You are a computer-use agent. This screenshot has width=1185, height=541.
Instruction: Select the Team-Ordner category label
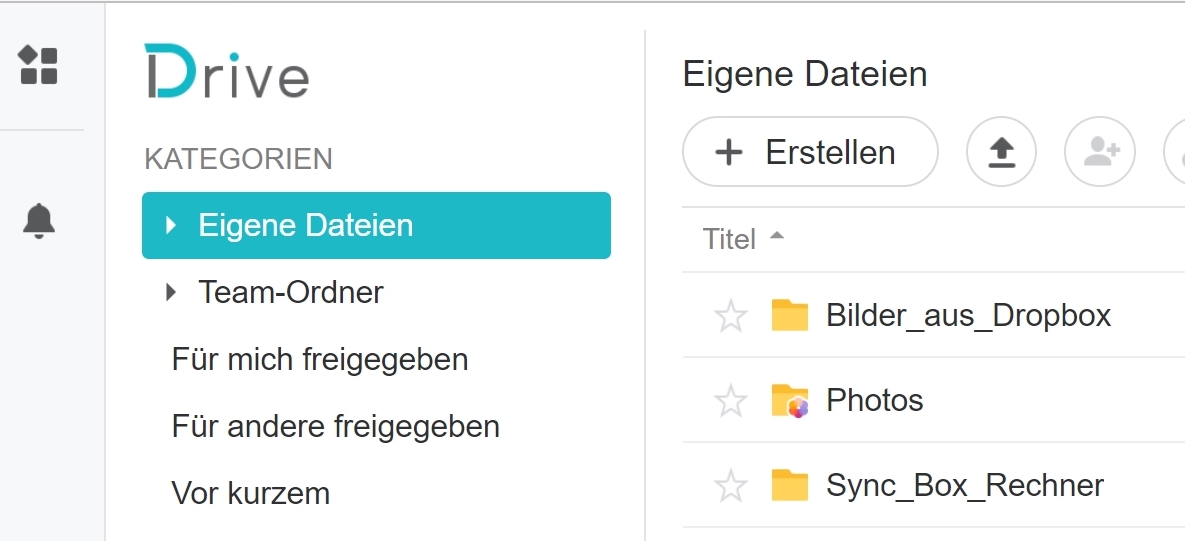pyautogui.click(x=291, y=292)
